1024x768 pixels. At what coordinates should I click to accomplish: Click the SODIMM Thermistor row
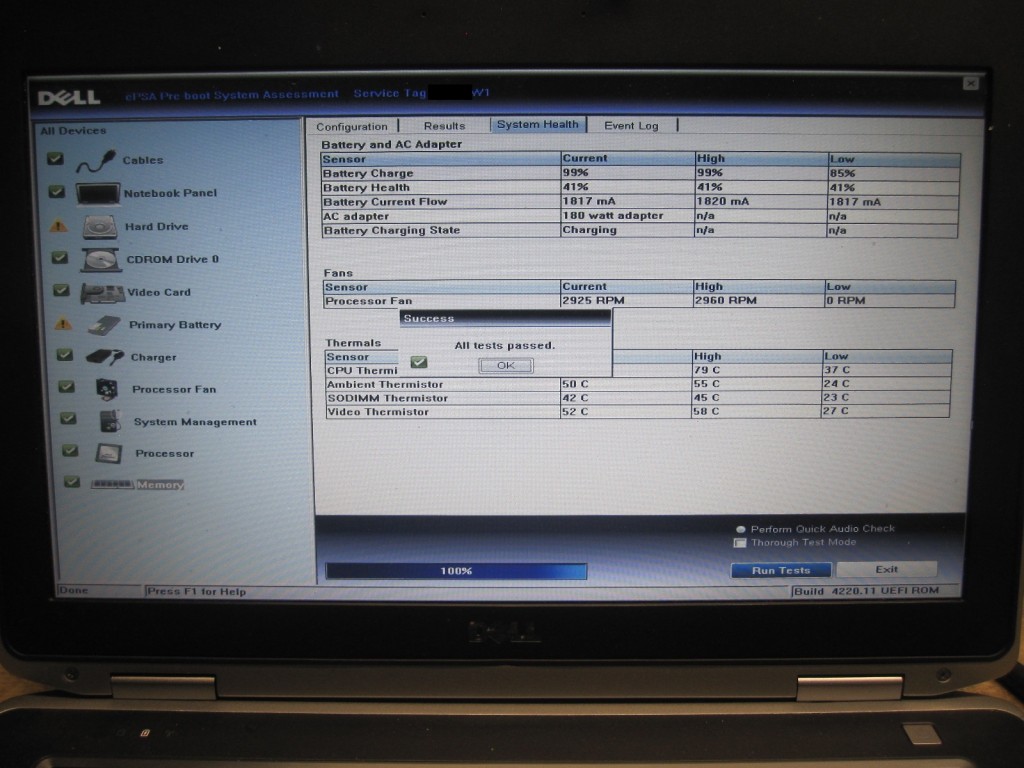coord(637,398)
